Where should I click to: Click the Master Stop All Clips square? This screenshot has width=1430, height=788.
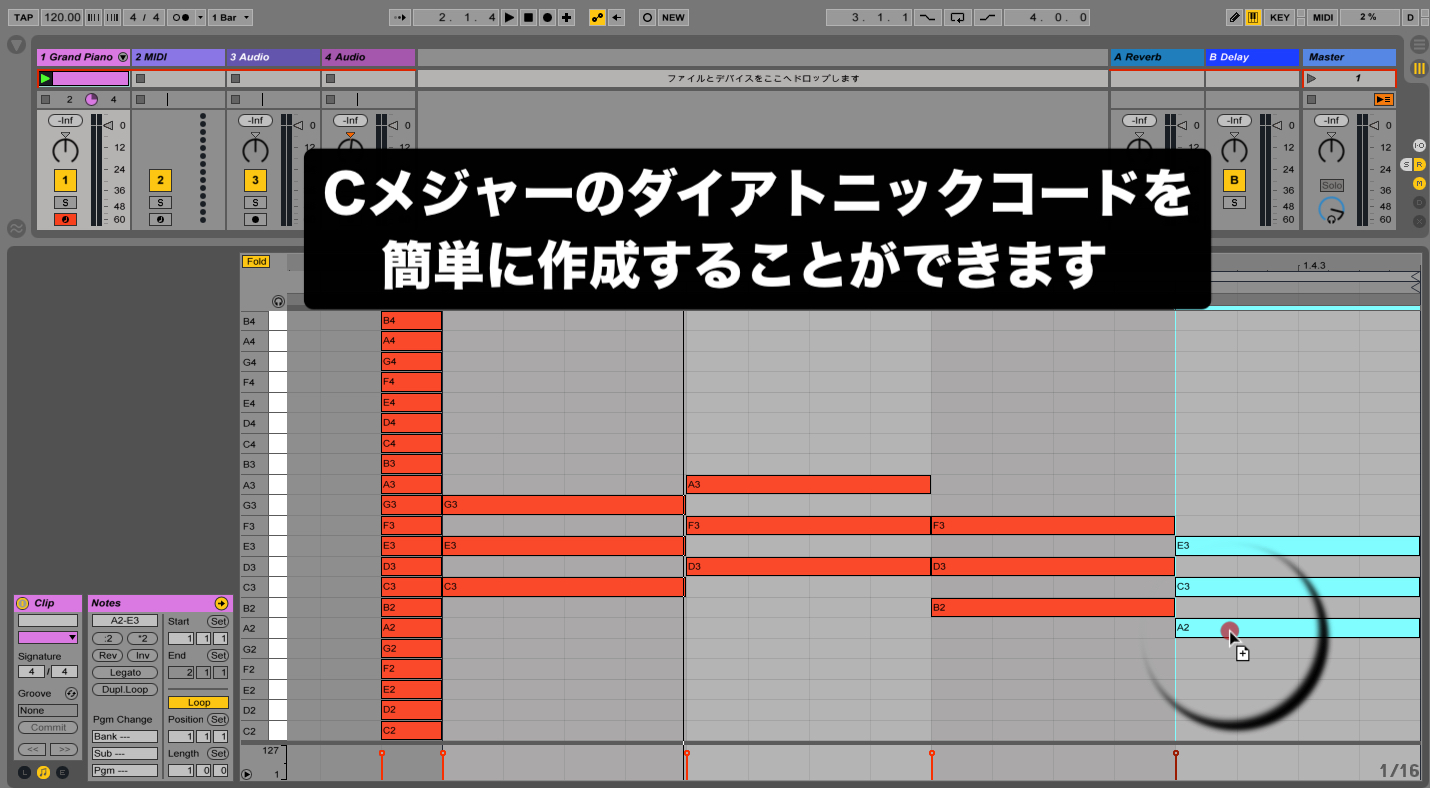[1312, 99]
